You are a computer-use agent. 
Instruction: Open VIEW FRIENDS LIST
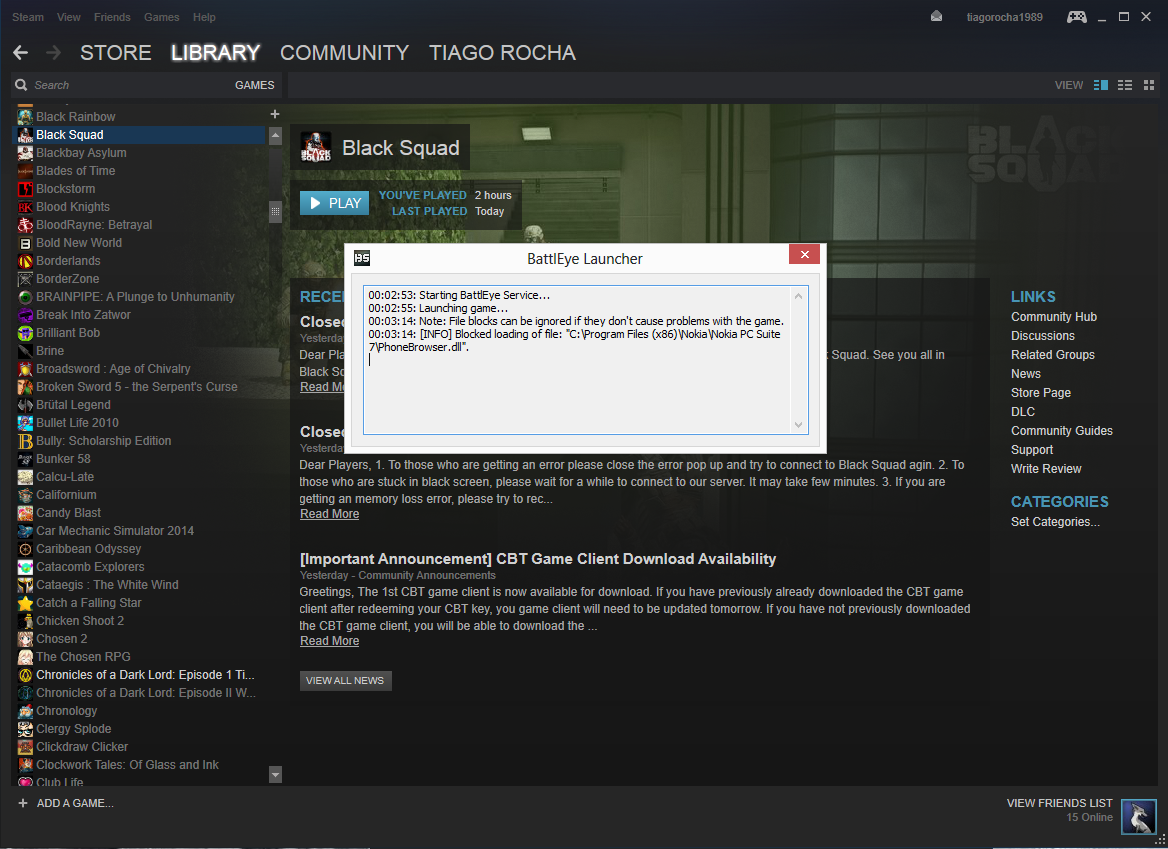[1059, 803]
